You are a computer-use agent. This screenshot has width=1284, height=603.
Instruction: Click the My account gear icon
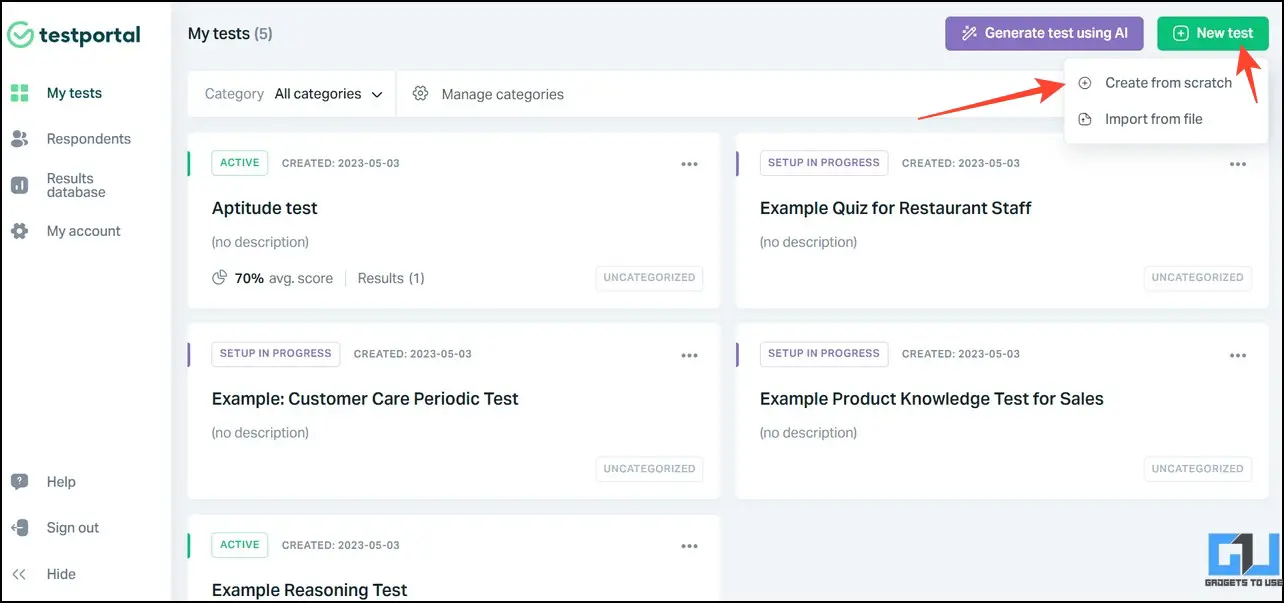click(x=19, y=231)
